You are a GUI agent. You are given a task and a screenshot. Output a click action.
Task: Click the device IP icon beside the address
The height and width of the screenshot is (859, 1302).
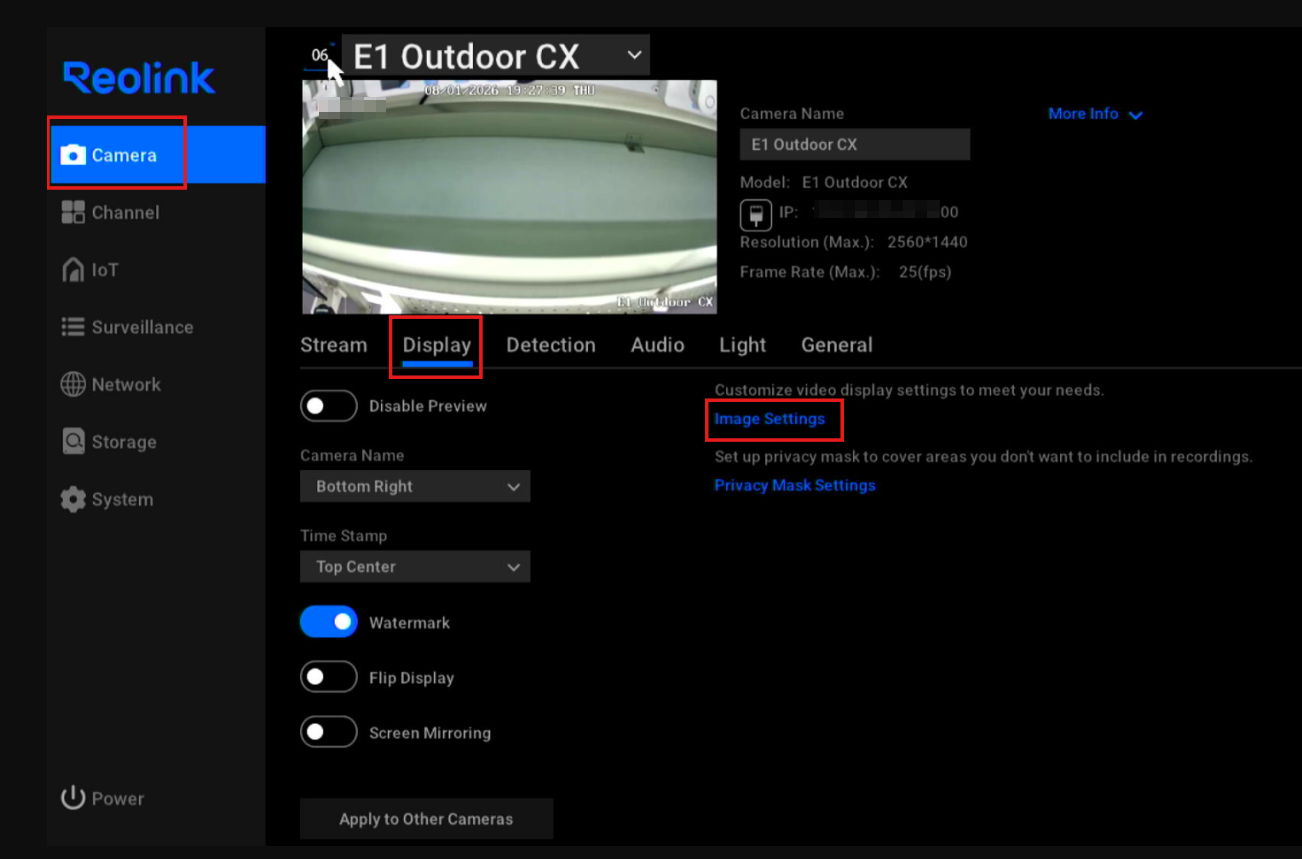(x=756, y=214)
